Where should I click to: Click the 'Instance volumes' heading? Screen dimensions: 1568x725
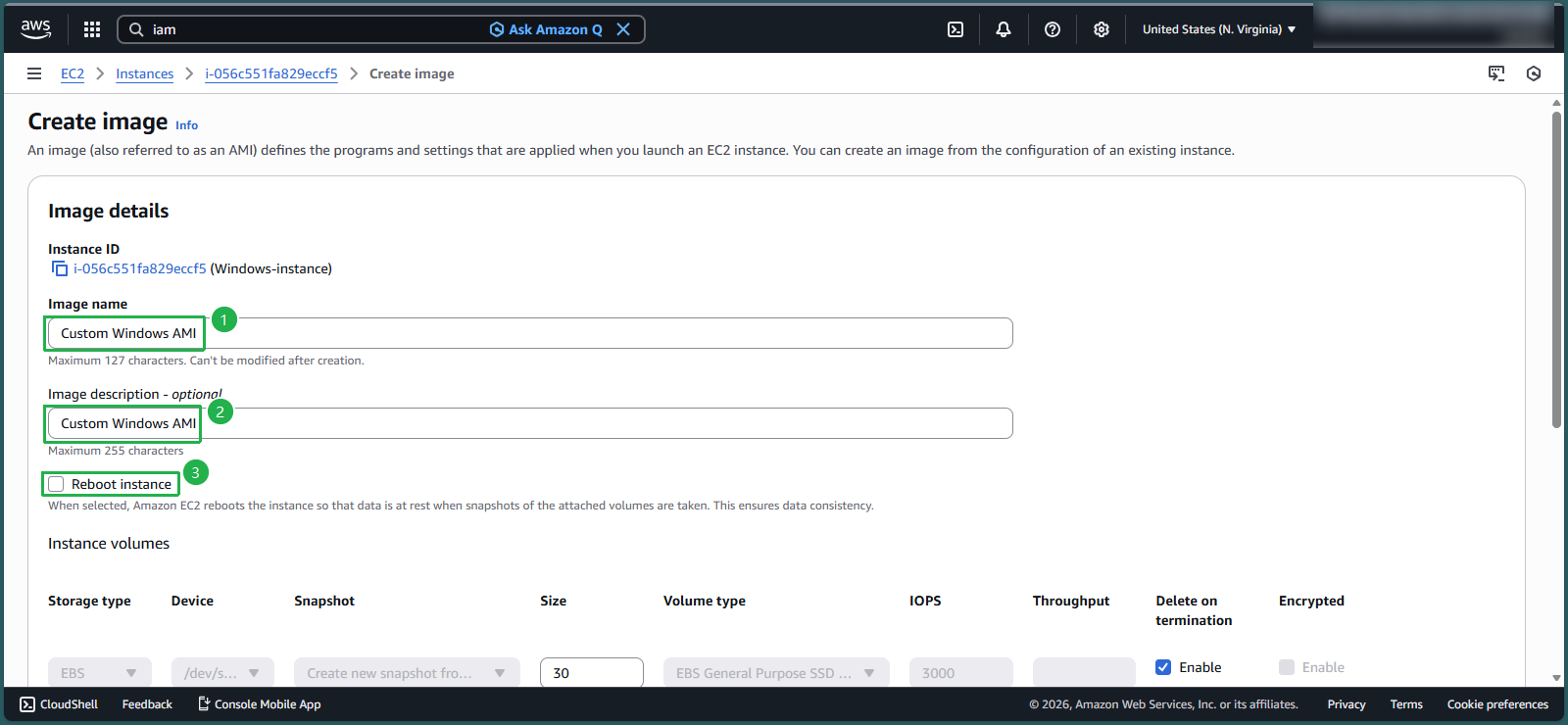[109, 544]
